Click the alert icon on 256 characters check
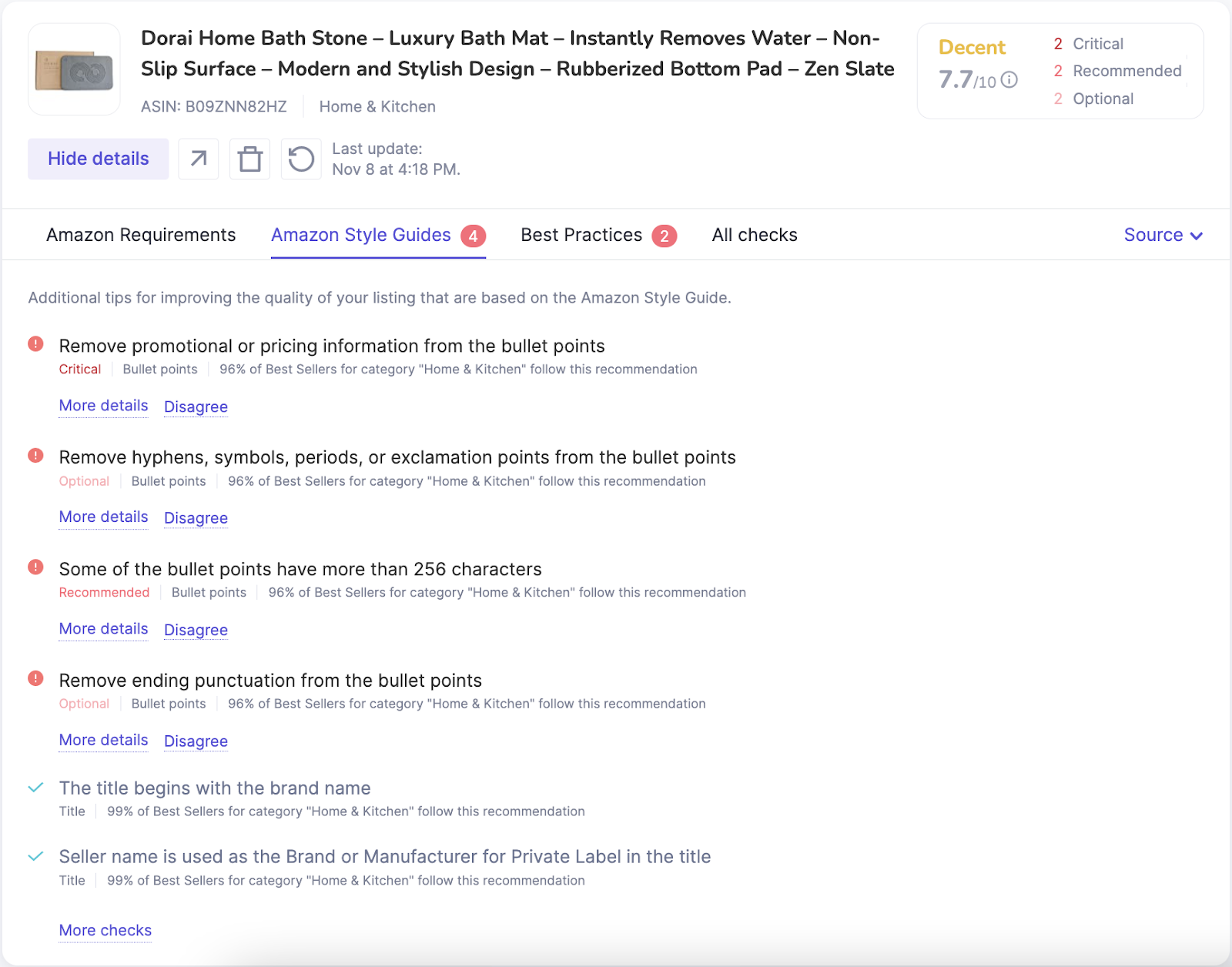 (35, 567)
